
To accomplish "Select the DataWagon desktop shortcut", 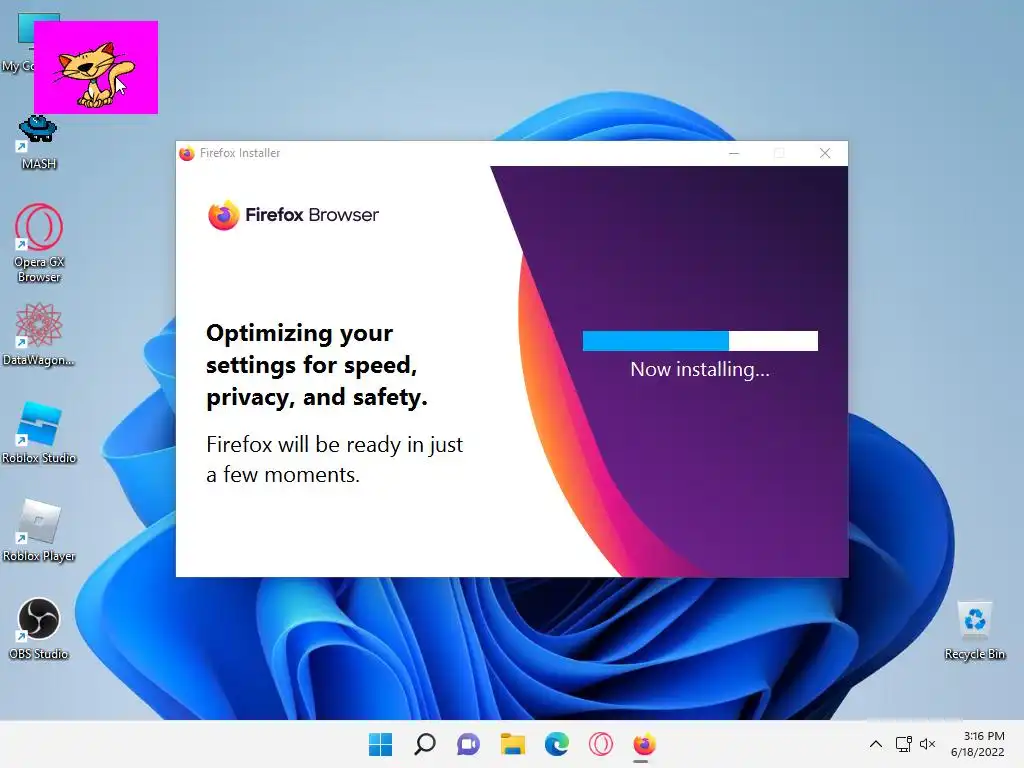I will (x=39, y=334).
